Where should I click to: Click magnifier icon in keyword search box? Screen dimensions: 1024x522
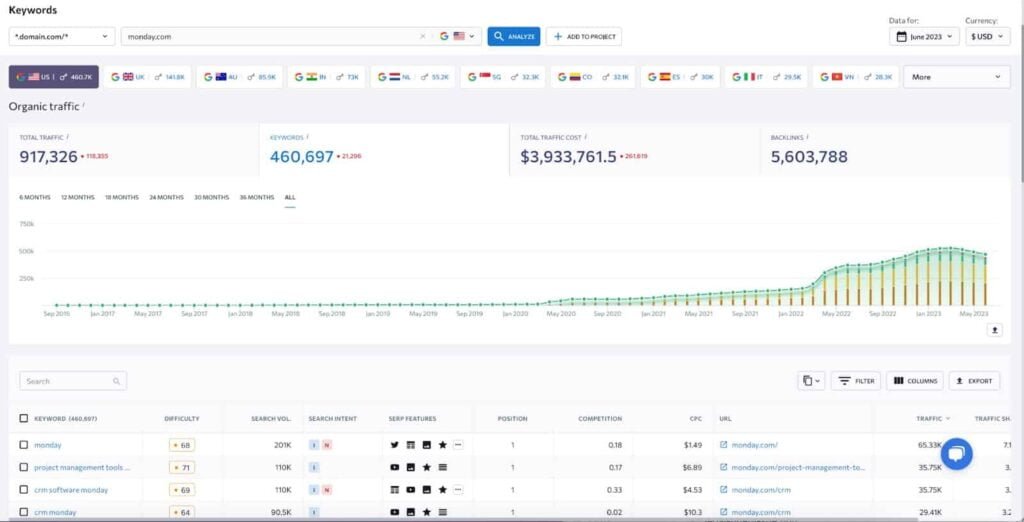pyautogui.click(x=116, y=381)
